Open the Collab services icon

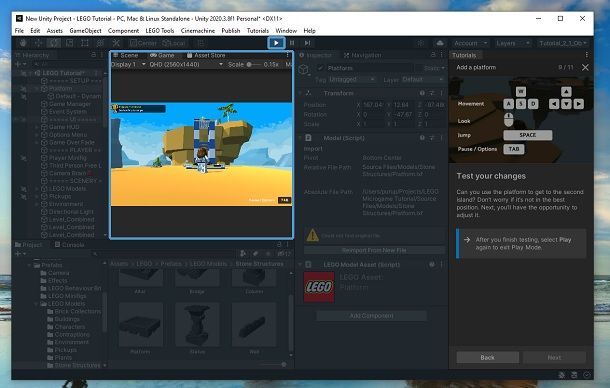pos(421,43)
